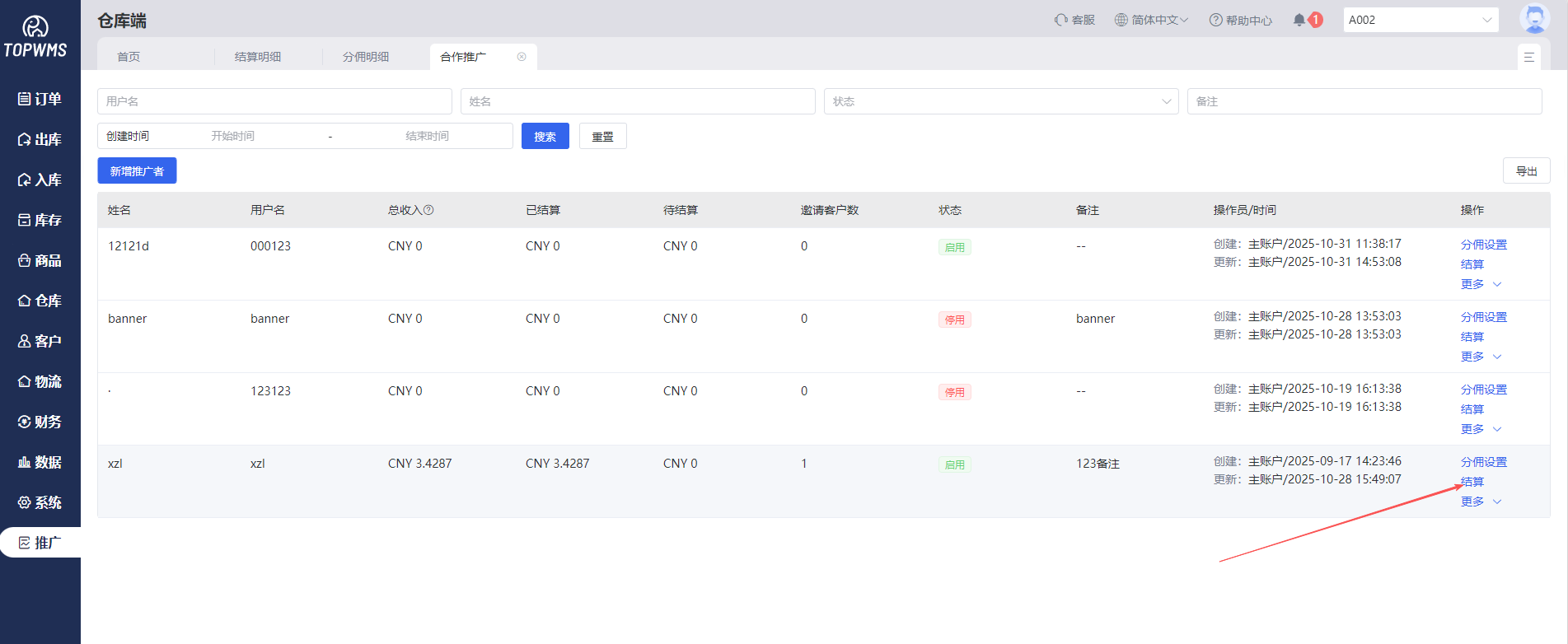Click the user avatar icon
The image size is (1568, 644).
1533,19
